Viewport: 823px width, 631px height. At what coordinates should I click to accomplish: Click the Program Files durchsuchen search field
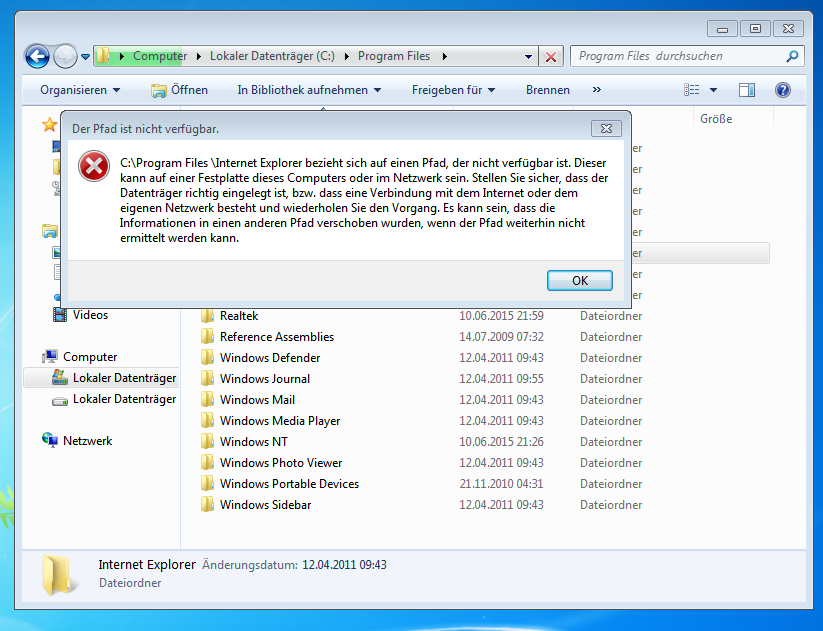point(677,56)
